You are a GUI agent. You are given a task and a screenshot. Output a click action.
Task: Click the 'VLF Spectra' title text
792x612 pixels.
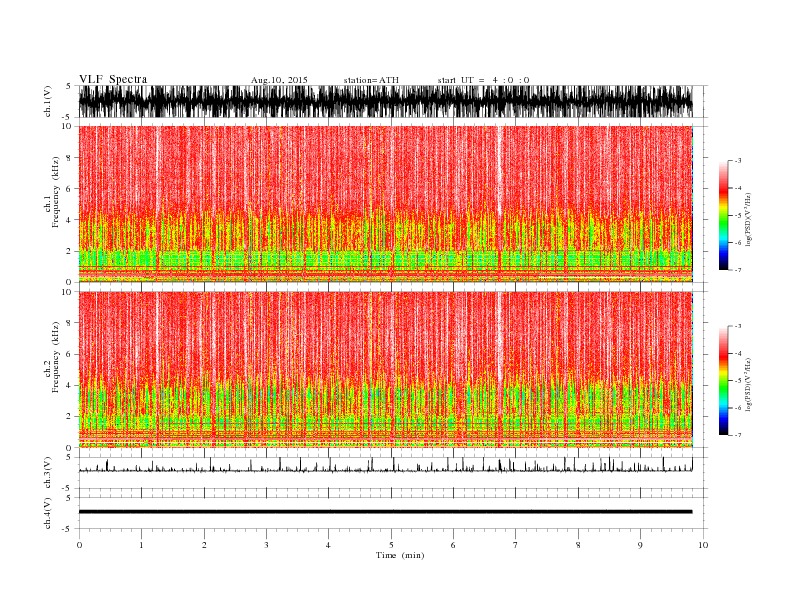coord(113,79)
